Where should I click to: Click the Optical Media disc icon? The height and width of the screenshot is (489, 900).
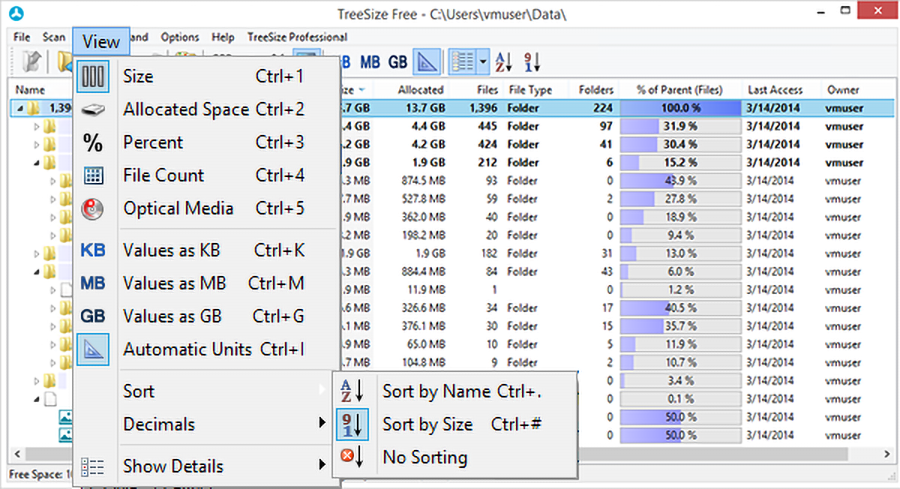pos(92,209)
